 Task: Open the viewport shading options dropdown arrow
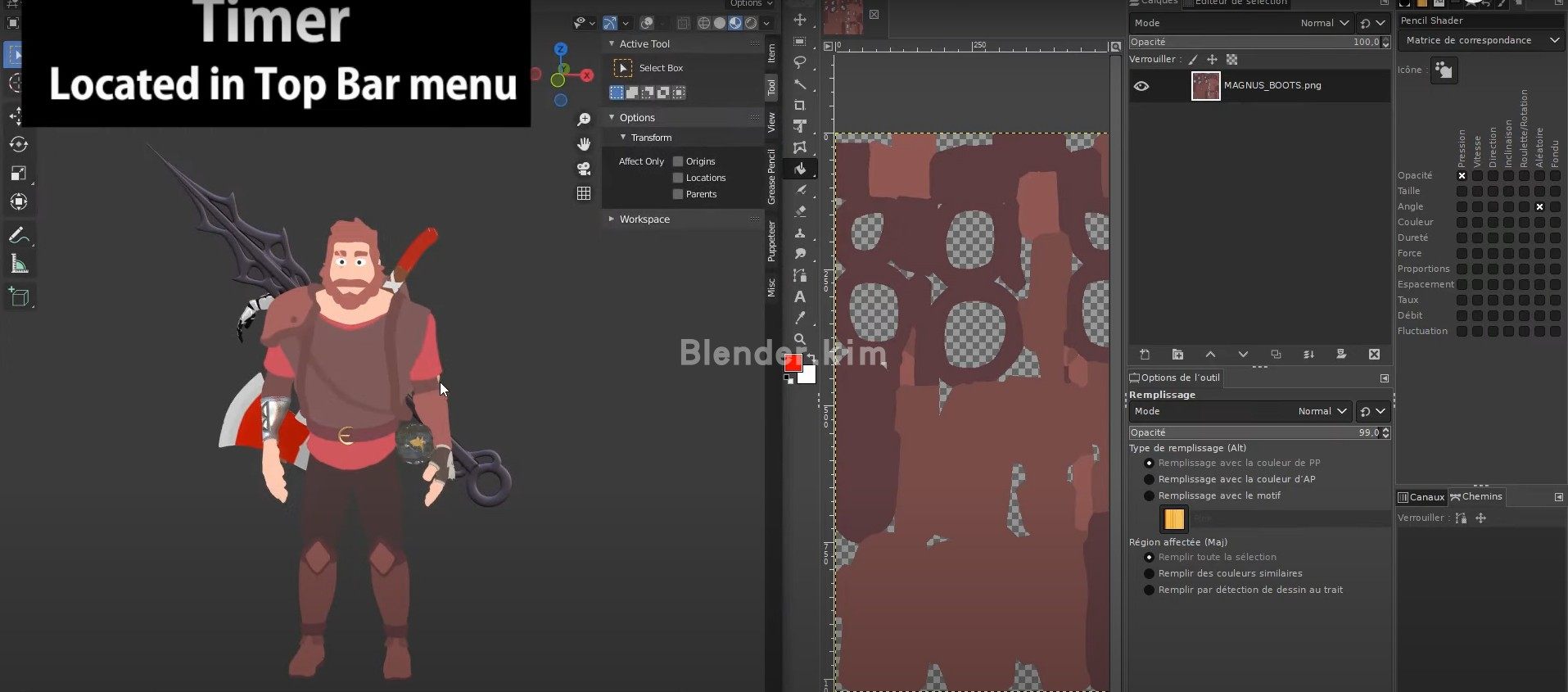point(767,23)
